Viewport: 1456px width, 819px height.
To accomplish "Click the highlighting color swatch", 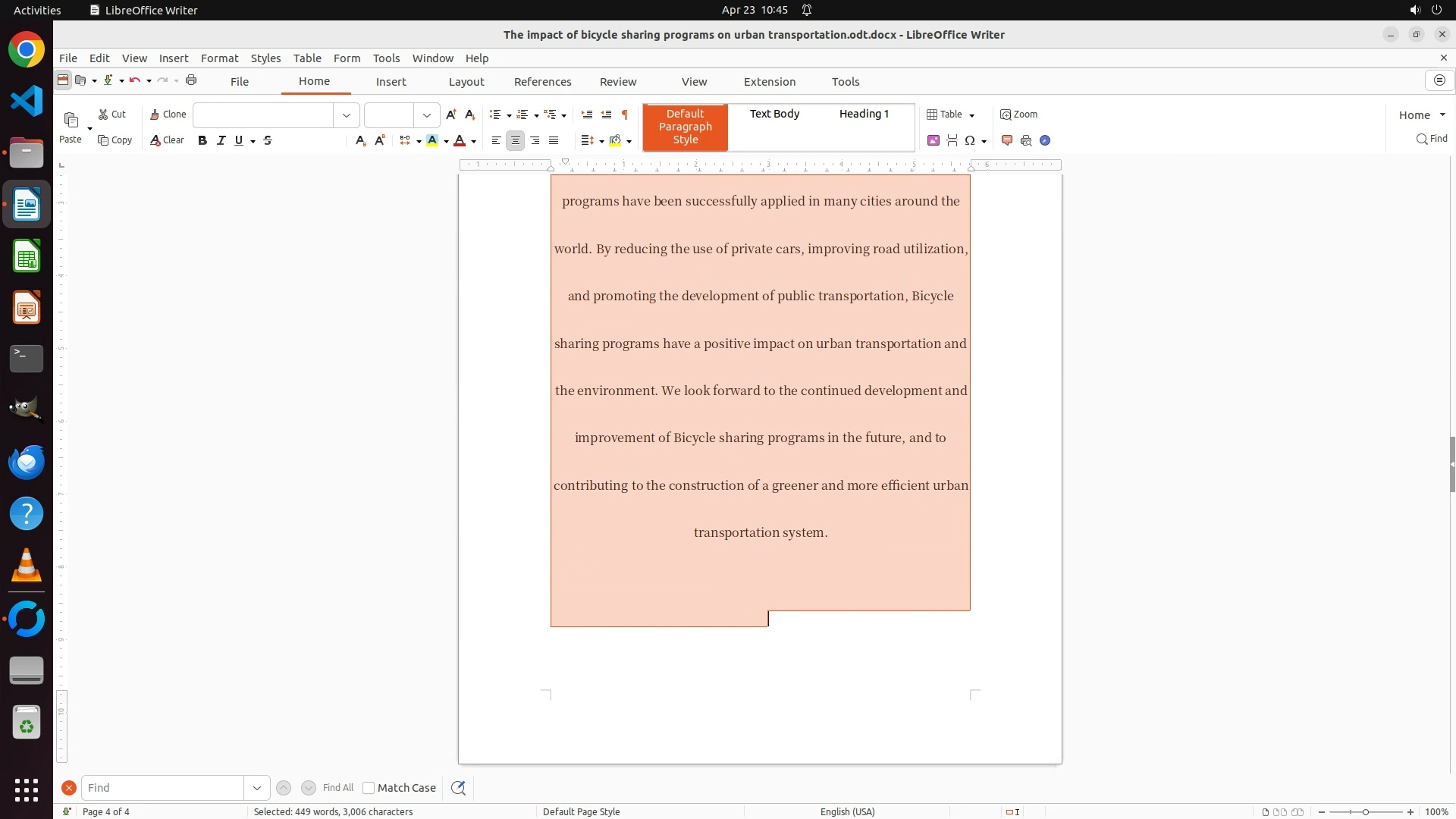I will pyautogui.click(x=432, y=140).
